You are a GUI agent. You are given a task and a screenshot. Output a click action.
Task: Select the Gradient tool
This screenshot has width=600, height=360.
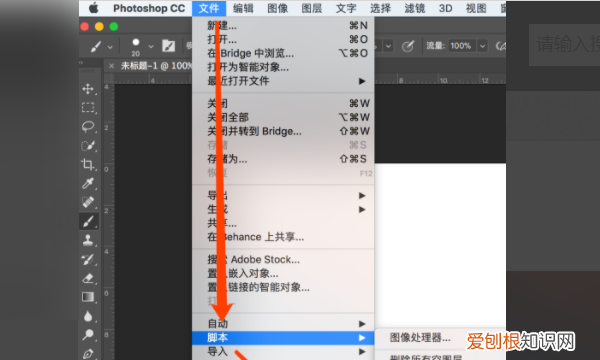point(88,297)
